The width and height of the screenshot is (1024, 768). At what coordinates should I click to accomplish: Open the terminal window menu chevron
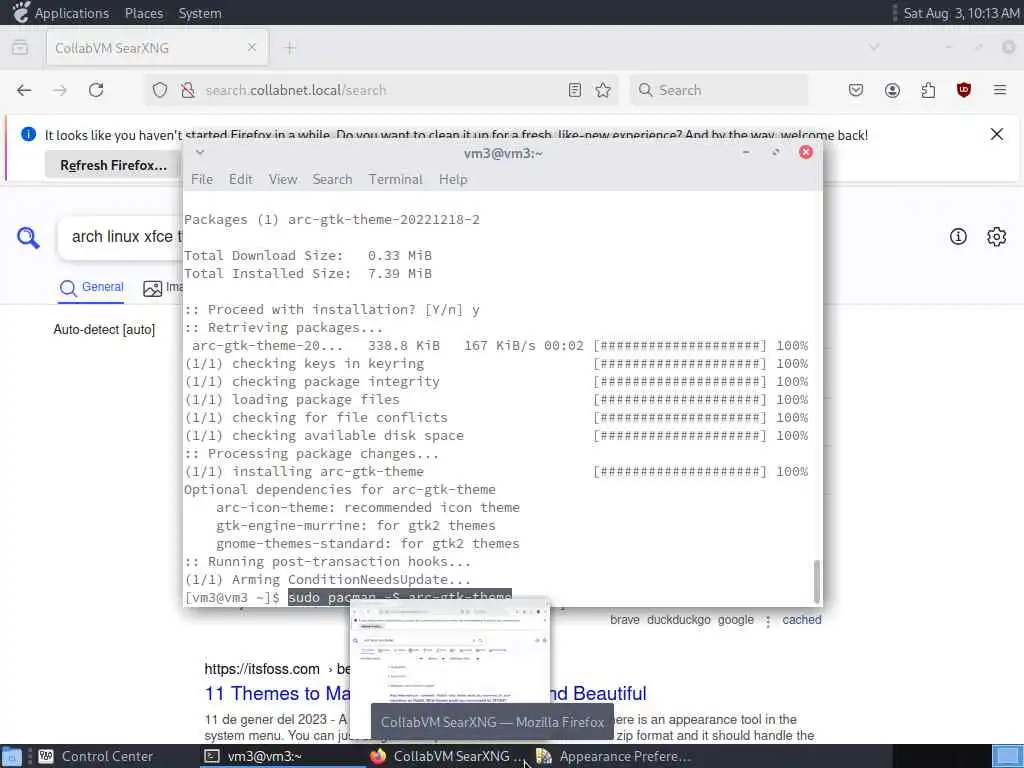(x=200, y=152)
